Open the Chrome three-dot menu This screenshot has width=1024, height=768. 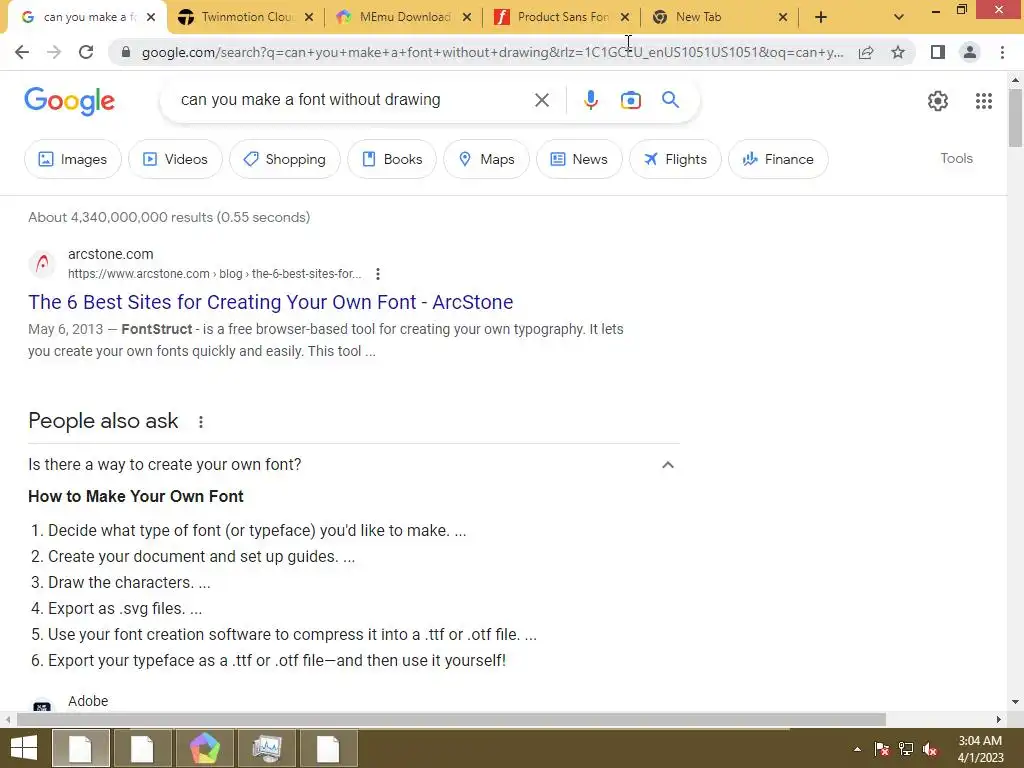click(1002, 52)
